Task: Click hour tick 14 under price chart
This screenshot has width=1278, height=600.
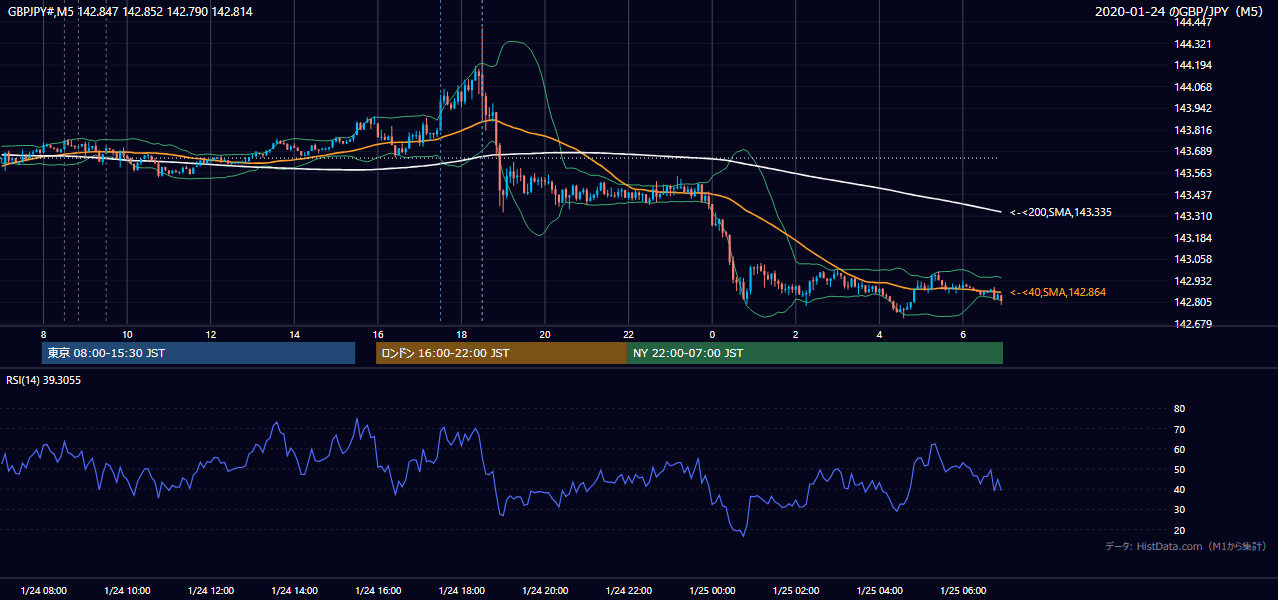Action: [294, 334]
